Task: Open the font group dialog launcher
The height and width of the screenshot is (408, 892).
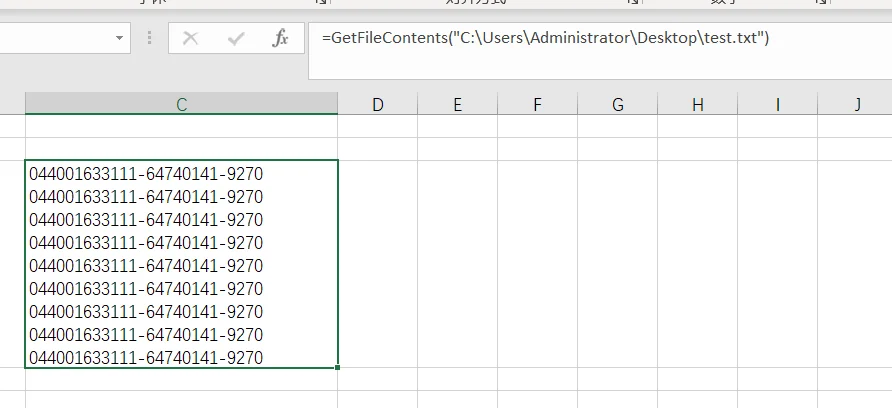Action: 321,2
